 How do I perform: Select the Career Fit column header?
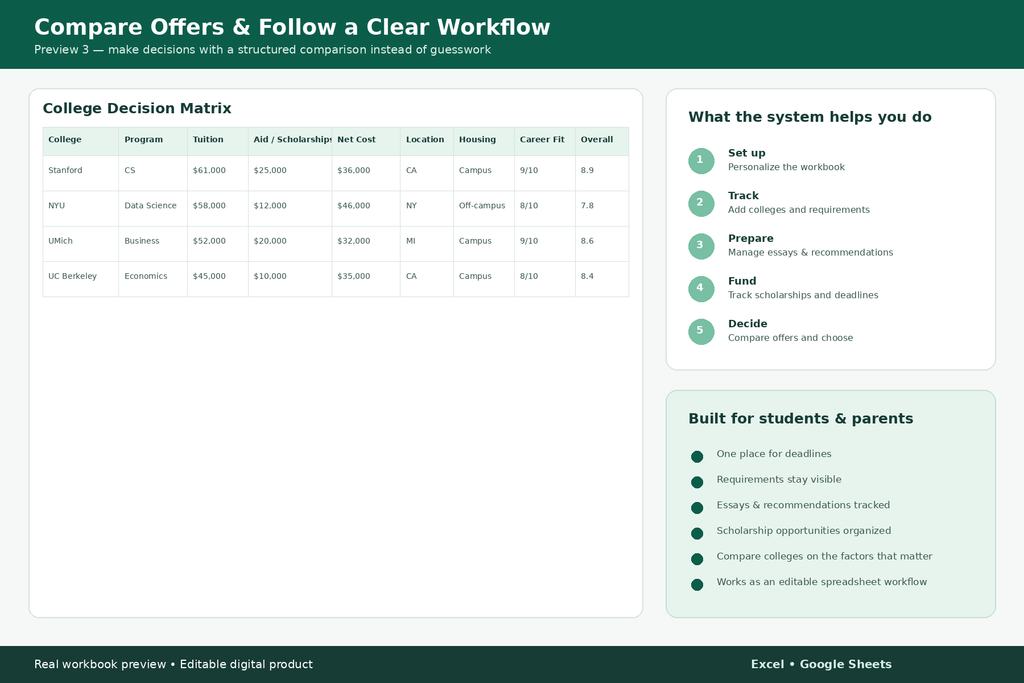[x=545, y=141]
